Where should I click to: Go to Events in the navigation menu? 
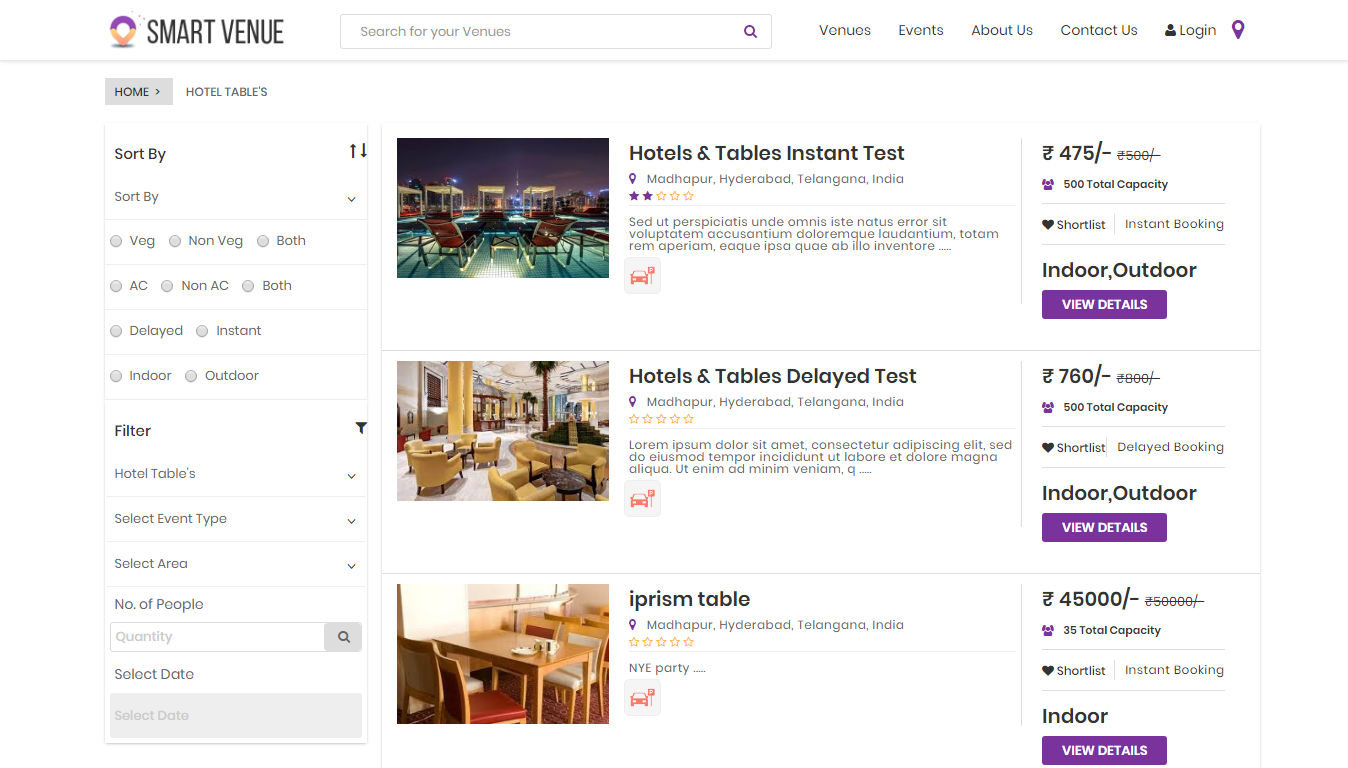[920, 30]
